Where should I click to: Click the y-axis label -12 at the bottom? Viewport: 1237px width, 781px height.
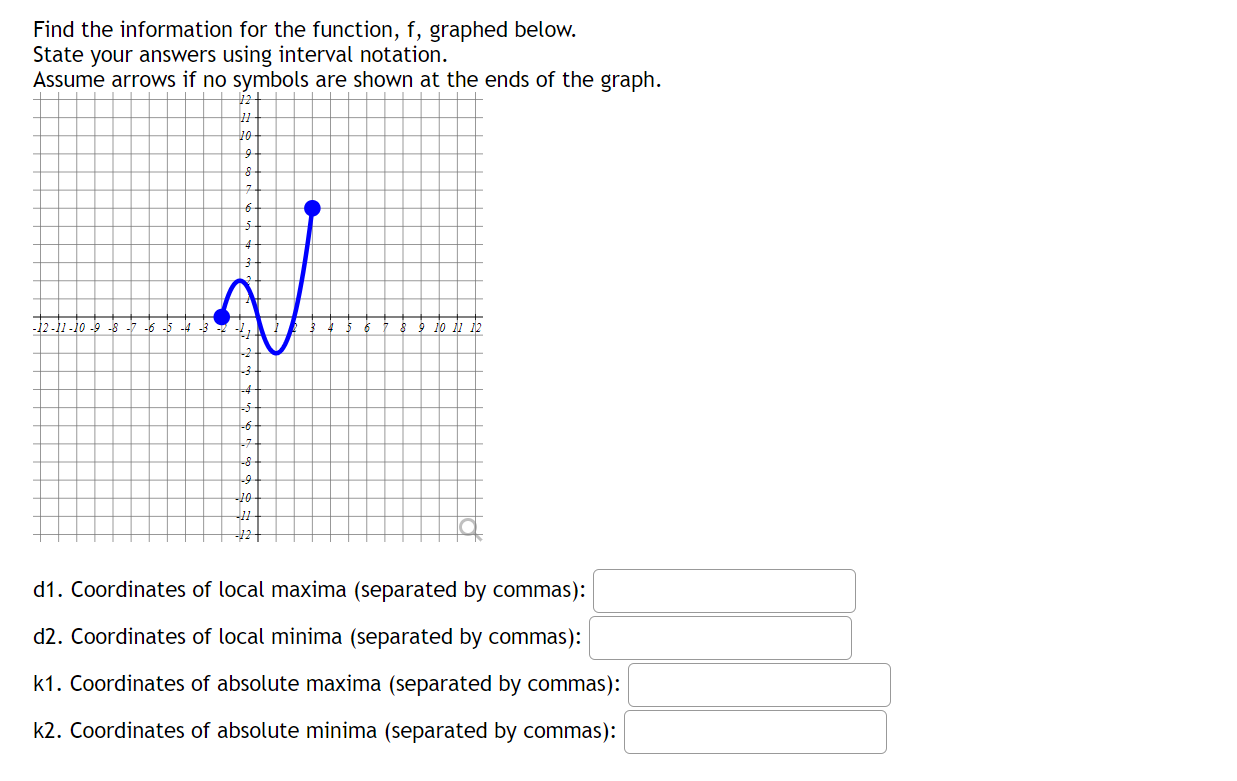coord(245,536)
